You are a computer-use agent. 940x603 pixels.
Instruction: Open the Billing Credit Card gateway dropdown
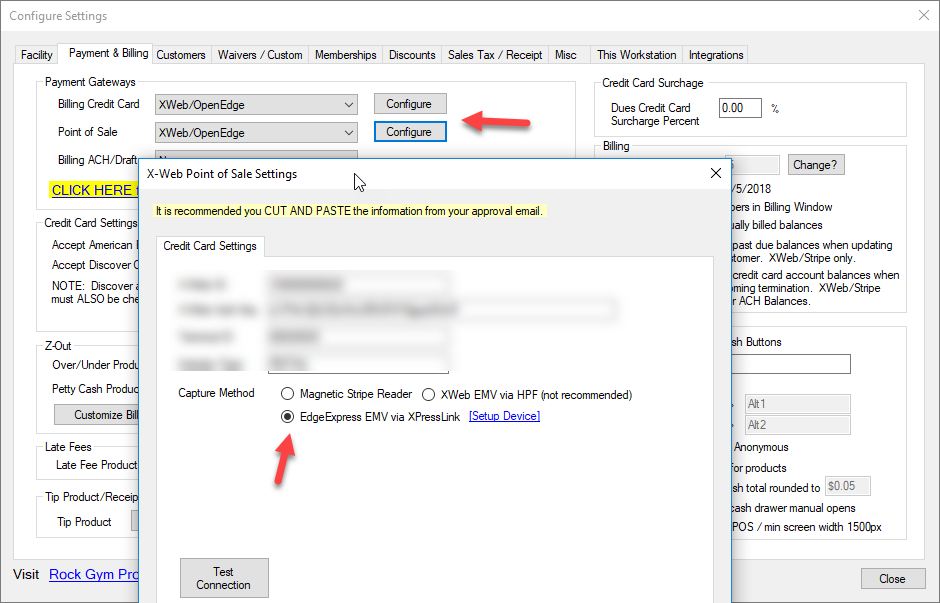click(256, 104)
